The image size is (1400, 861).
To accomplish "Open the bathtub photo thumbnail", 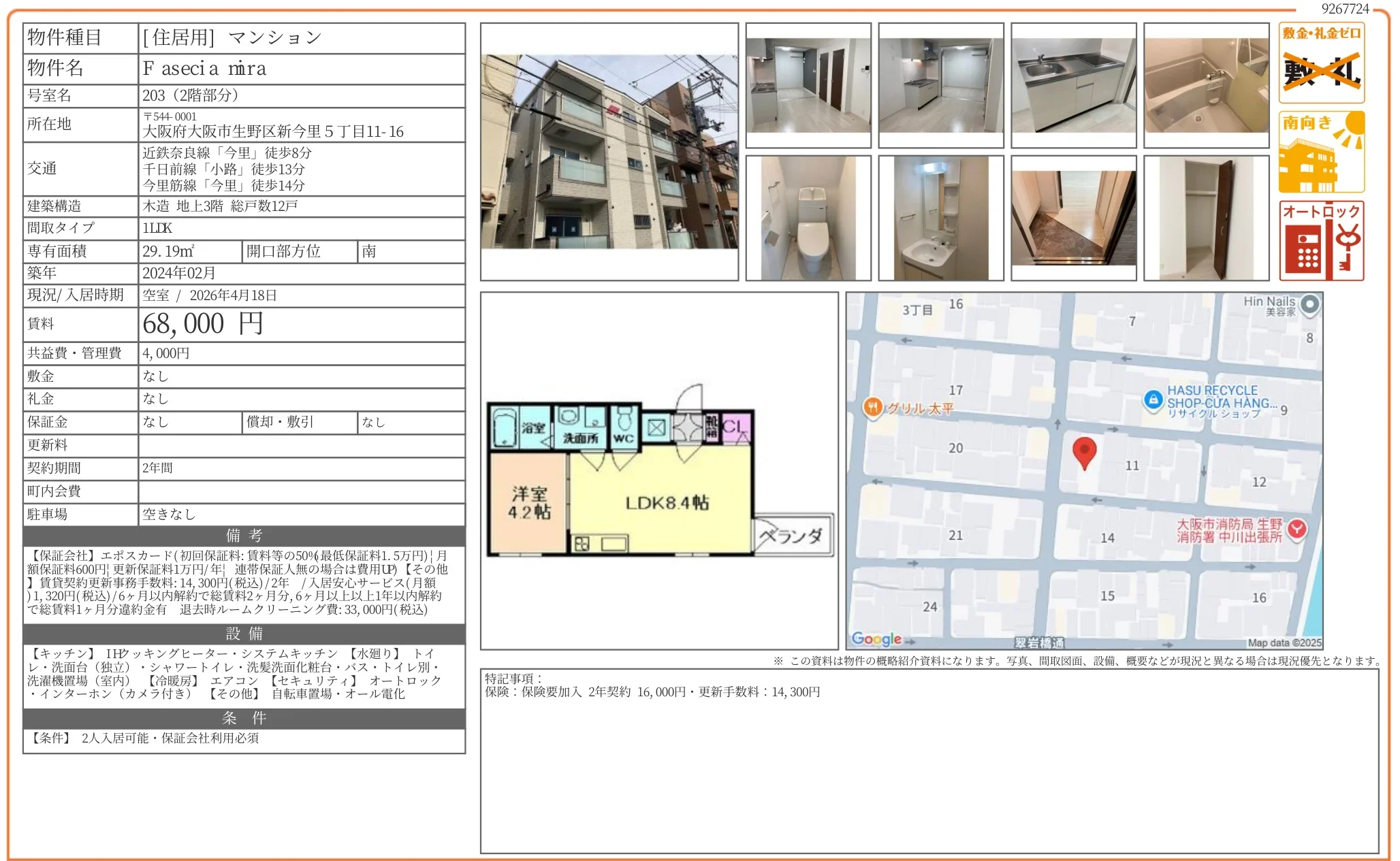I will [x=1206, y=85].
